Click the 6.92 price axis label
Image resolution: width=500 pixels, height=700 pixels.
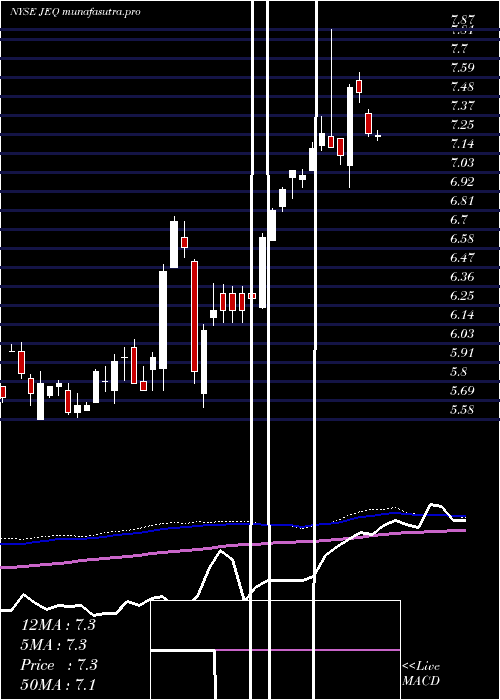point(462,182)
